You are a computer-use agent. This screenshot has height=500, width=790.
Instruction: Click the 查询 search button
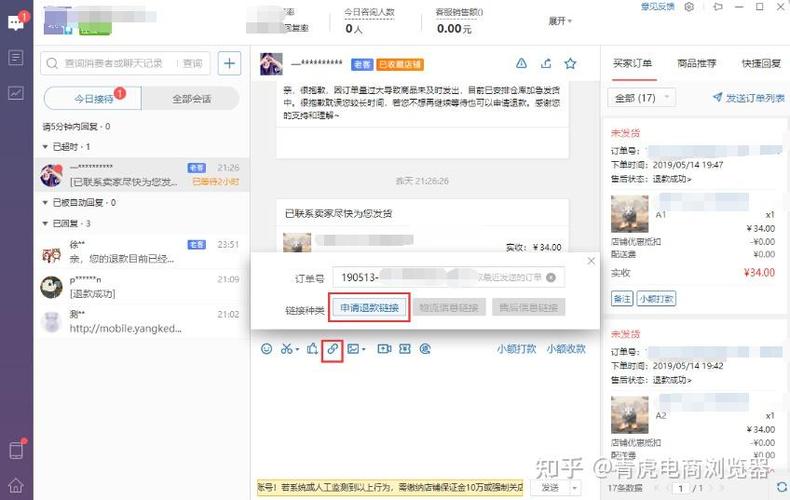192,64
